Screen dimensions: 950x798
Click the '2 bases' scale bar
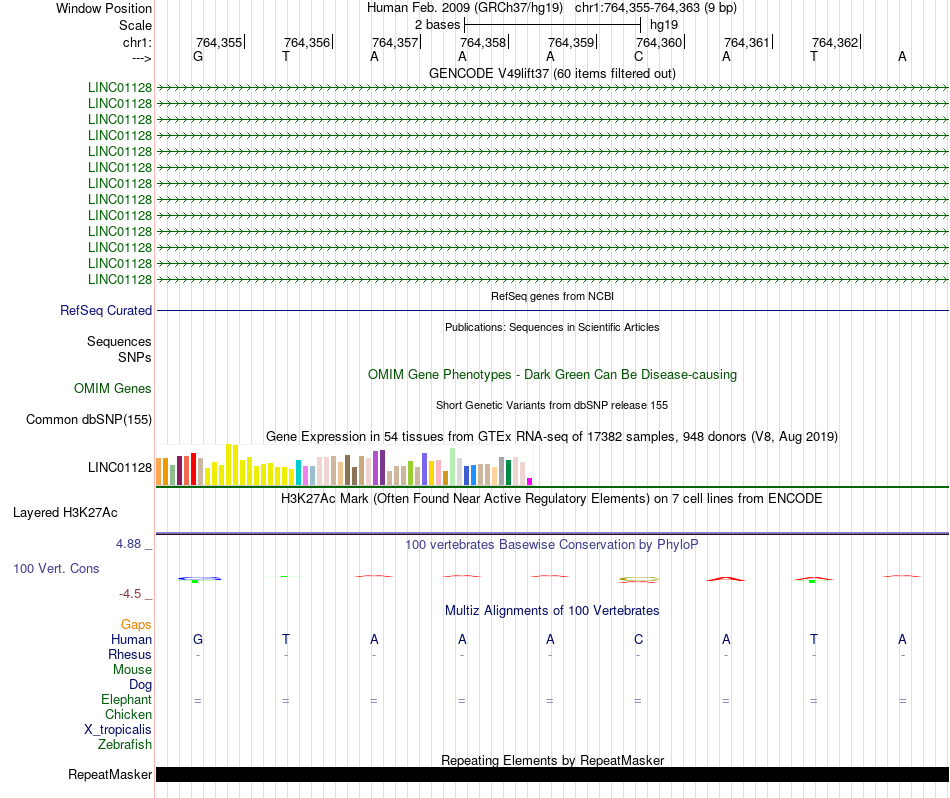click(x=552, y=25)
